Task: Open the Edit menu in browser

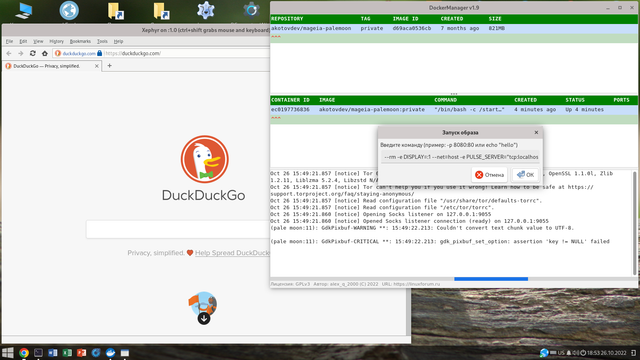Action: tap(23, 41)
